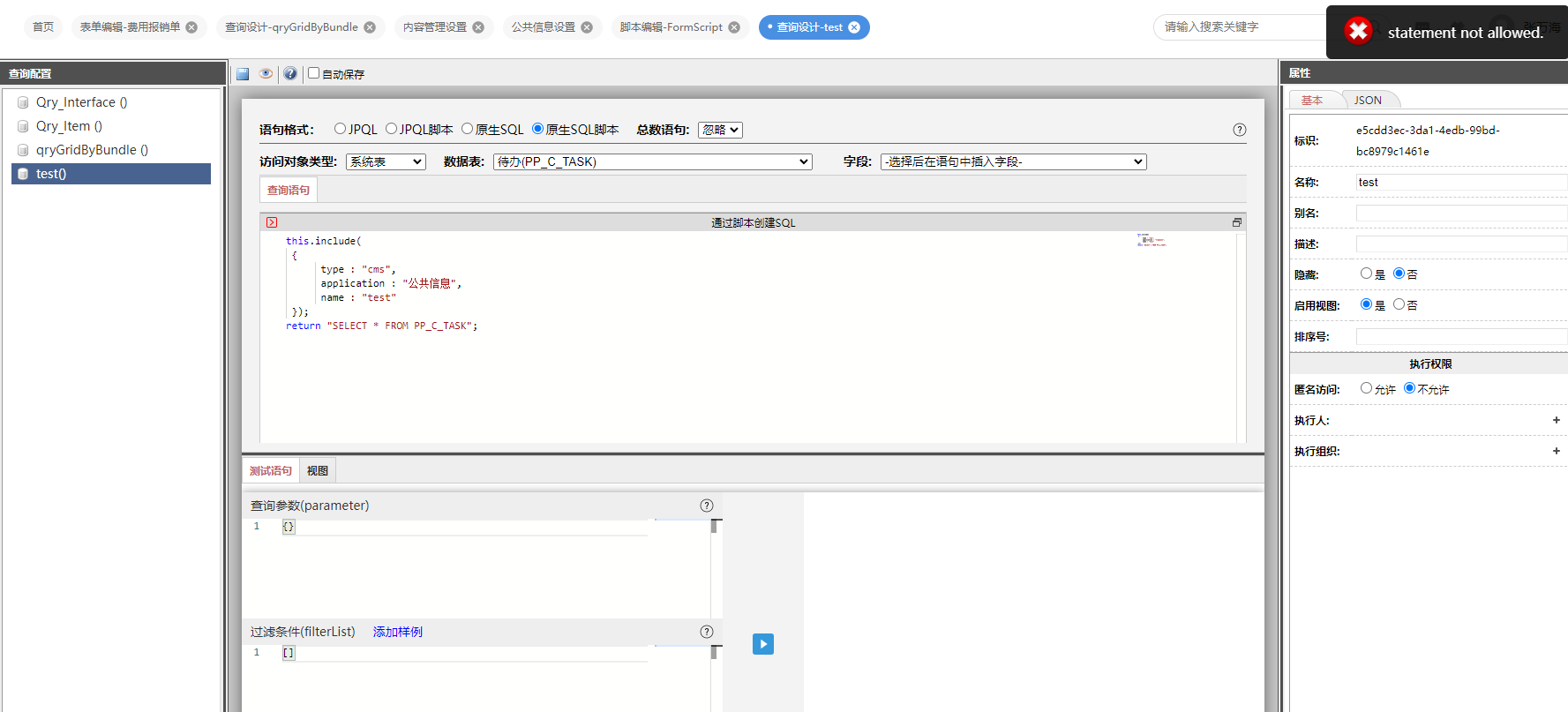Screen dimensions: 1568x712
Task: Close the 查询设计-qryGridByBundle tab
Action: pos(370,27)
